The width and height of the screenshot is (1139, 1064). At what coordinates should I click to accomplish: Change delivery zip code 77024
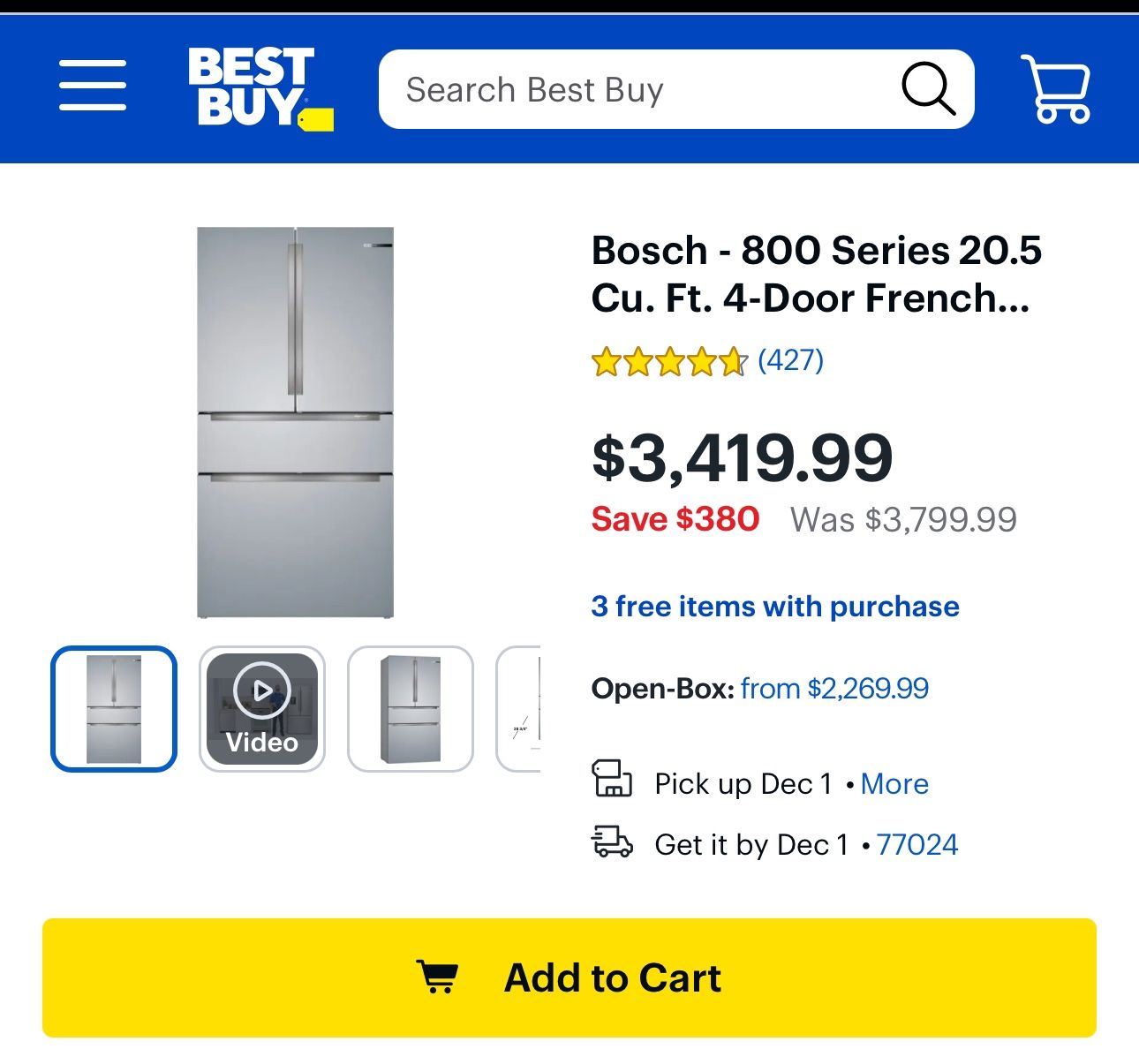(918, 844)
